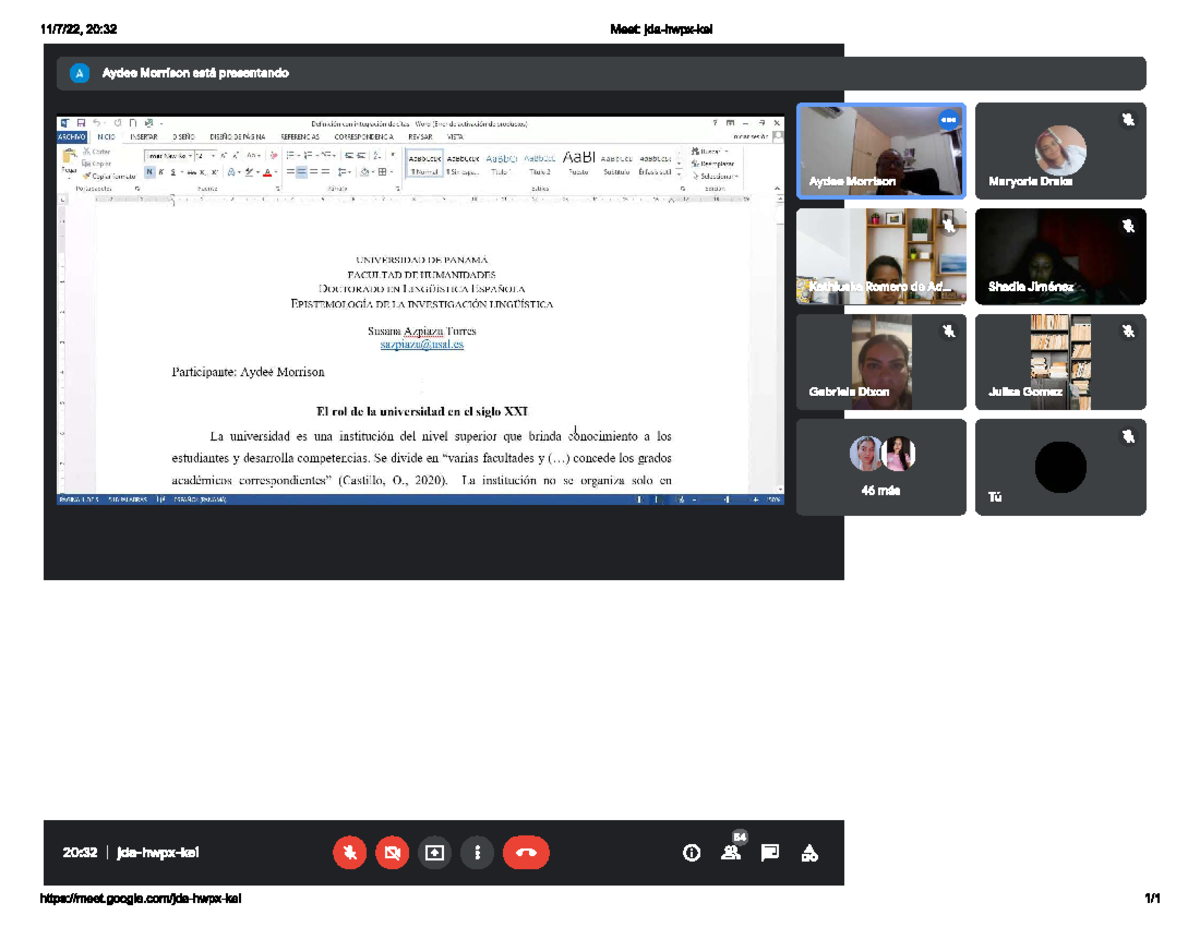Click the sazpiazu@usal.es email link

coord(421,344)
